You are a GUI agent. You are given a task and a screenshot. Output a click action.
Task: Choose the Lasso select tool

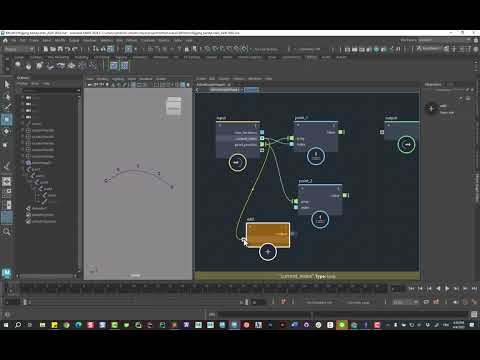pyautogui.click(x=7, y=96)
